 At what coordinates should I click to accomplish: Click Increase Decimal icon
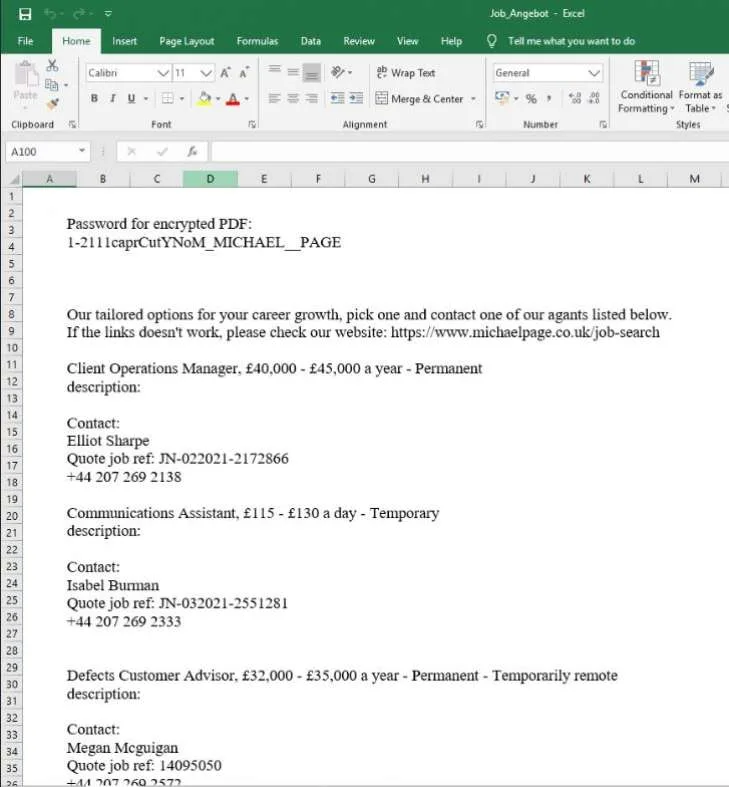575,98
